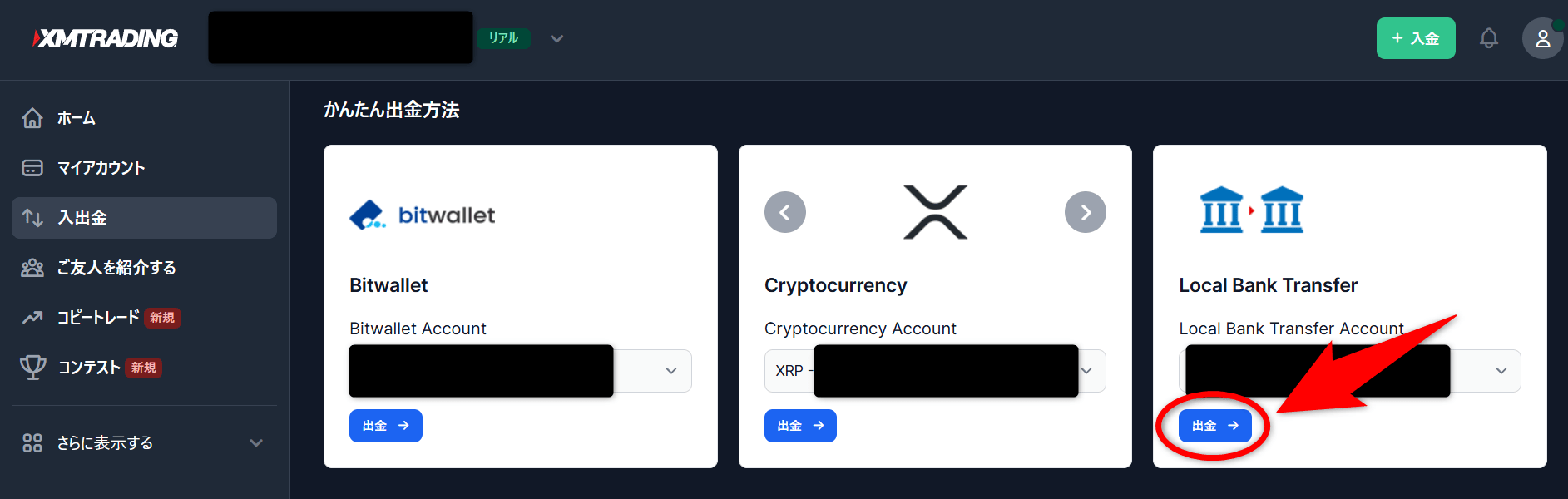Click the XMTrading logo
This screenshot has height=499, width=1568.
coord(105,38)
